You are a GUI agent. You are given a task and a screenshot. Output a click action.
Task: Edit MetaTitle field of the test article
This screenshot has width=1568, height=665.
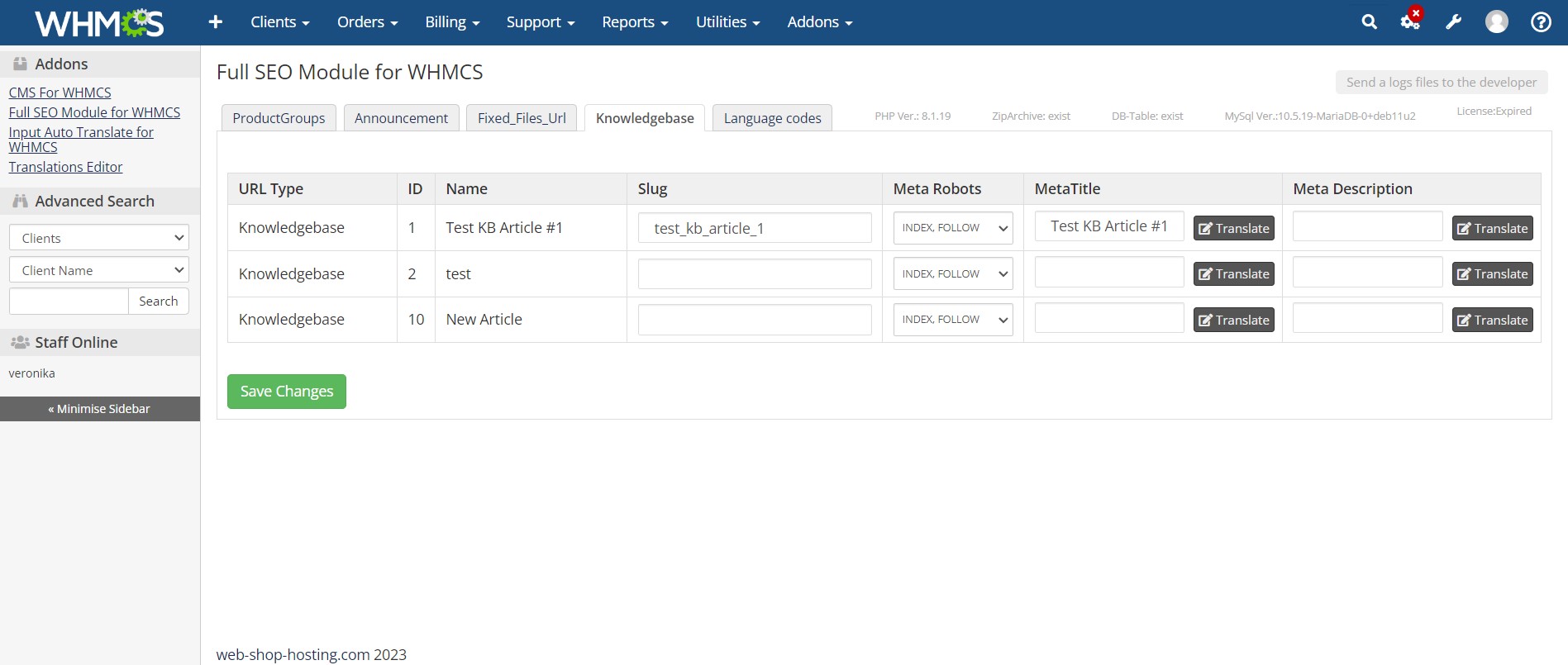(x=1109, y=272)
